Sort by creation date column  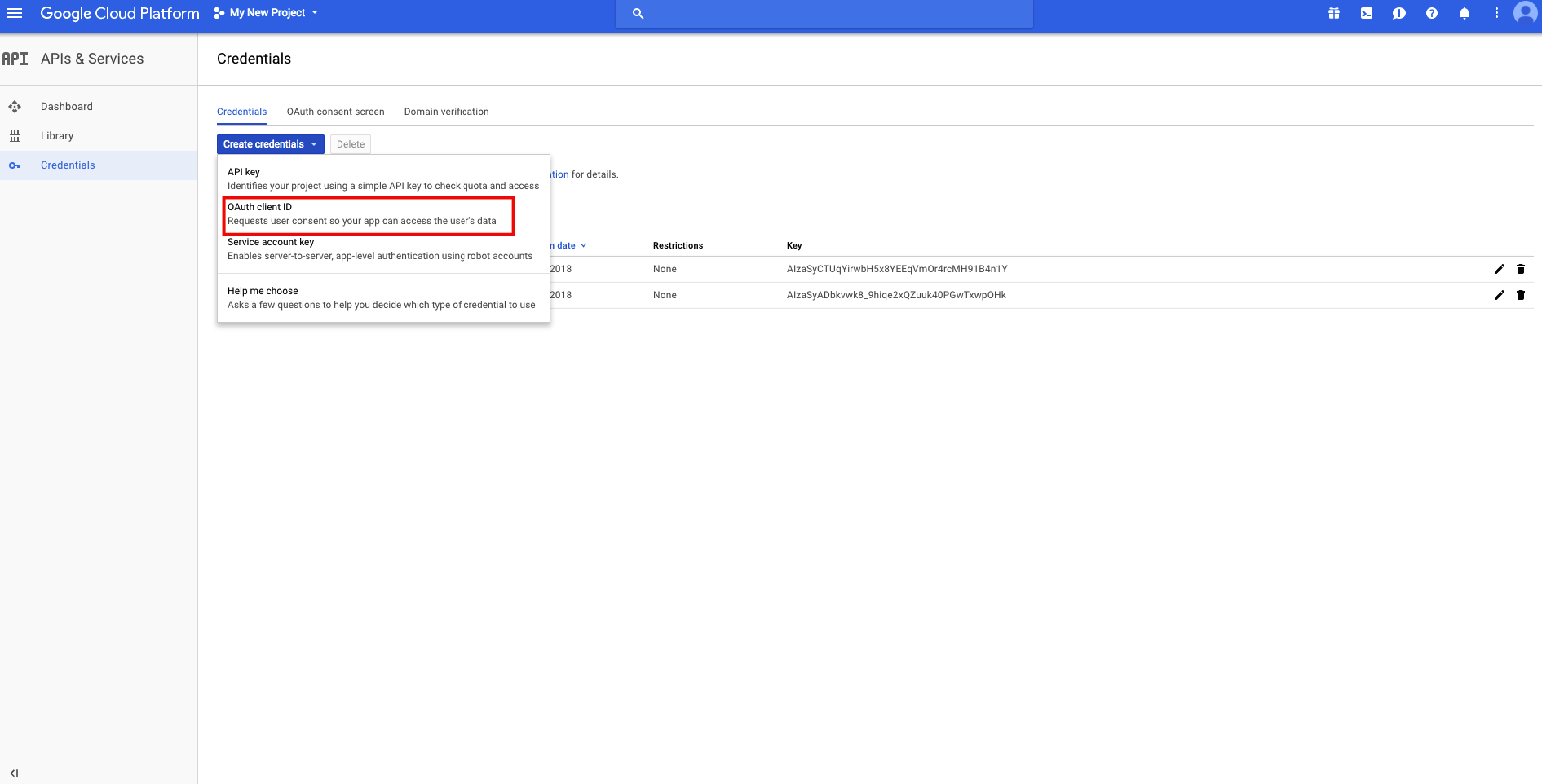click(568, 245)
